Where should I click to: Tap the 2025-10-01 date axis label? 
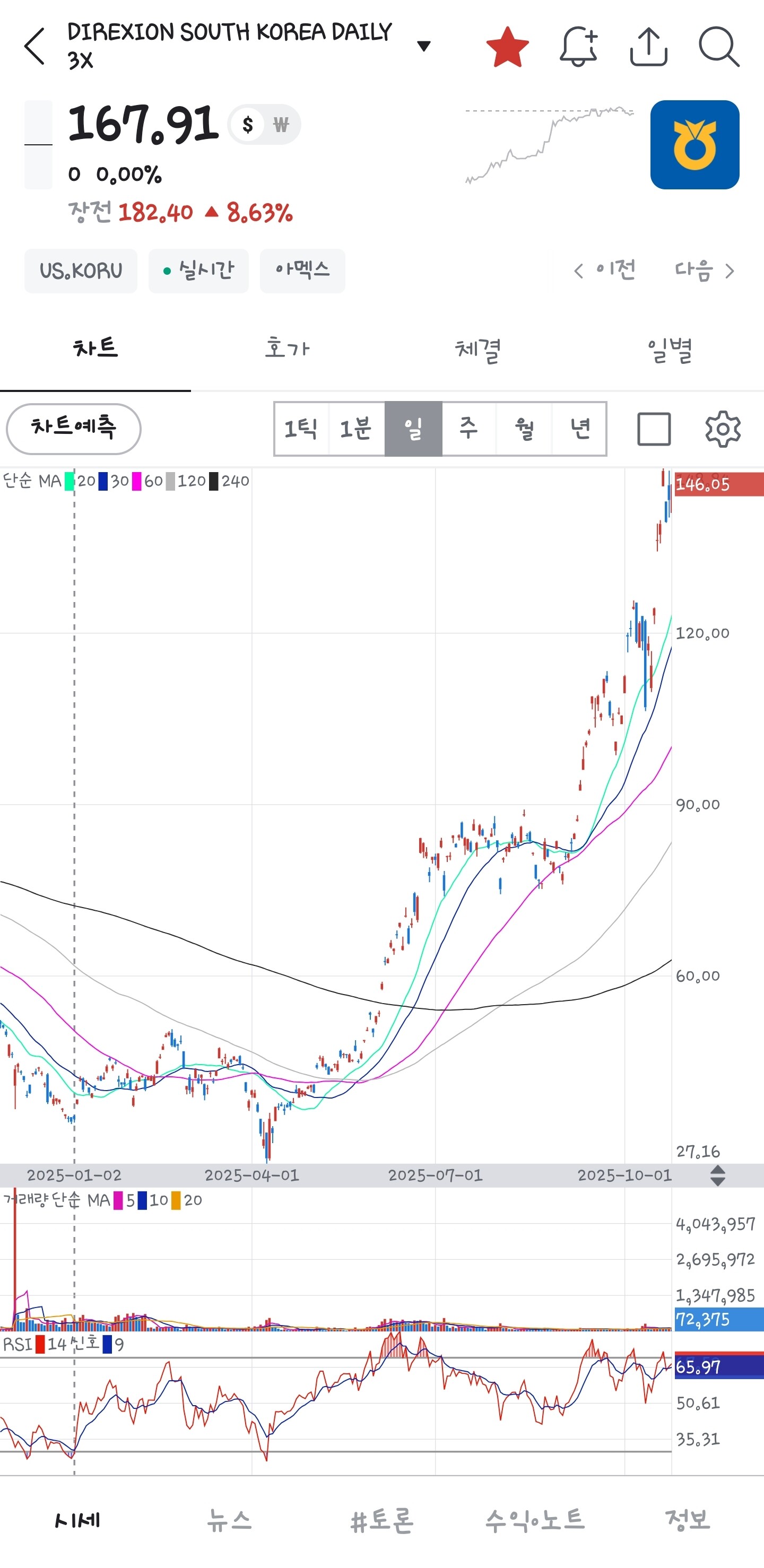click(x=624, y=1175)
